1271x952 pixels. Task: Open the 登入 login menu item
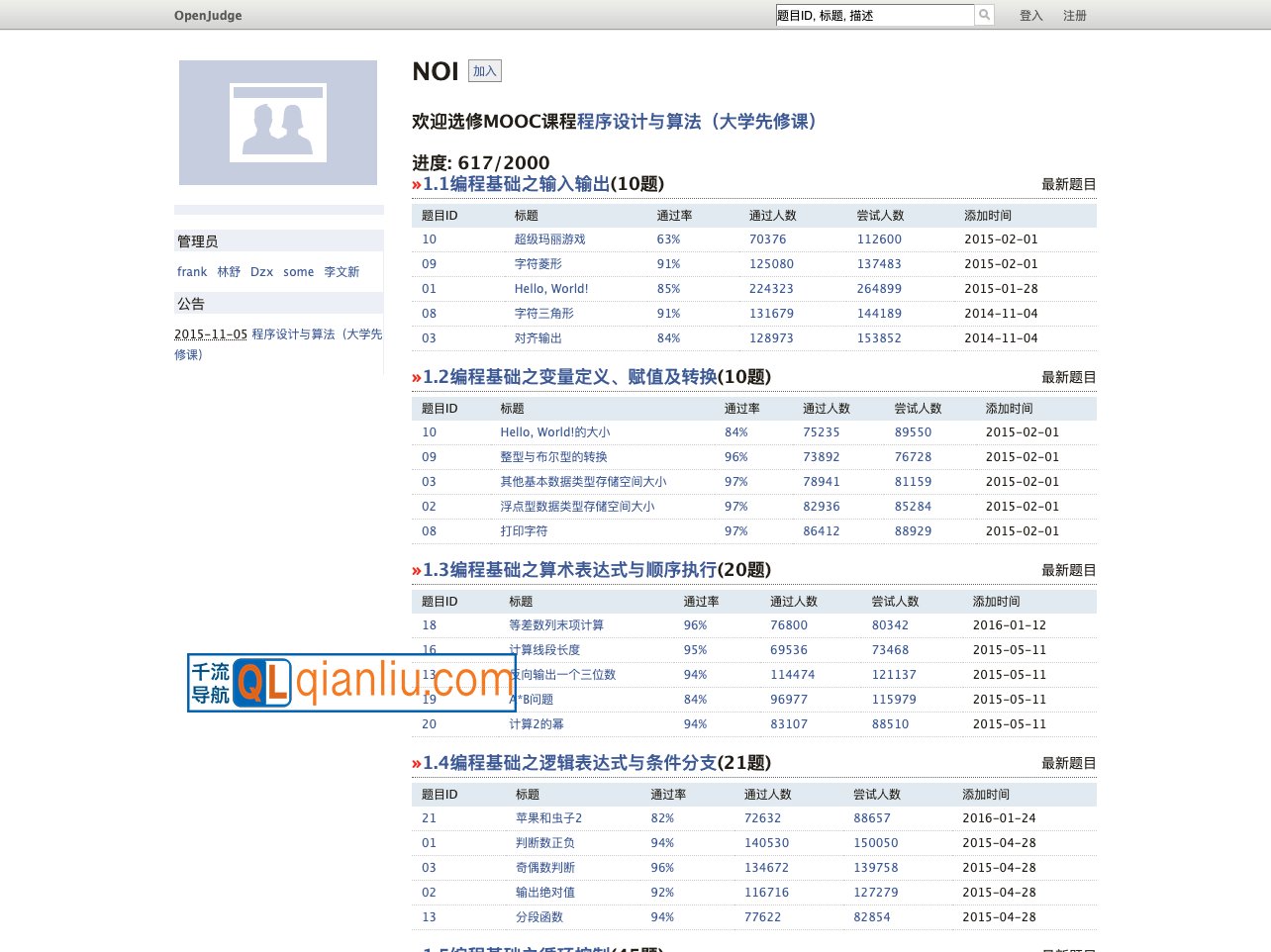pos(1030,15)
